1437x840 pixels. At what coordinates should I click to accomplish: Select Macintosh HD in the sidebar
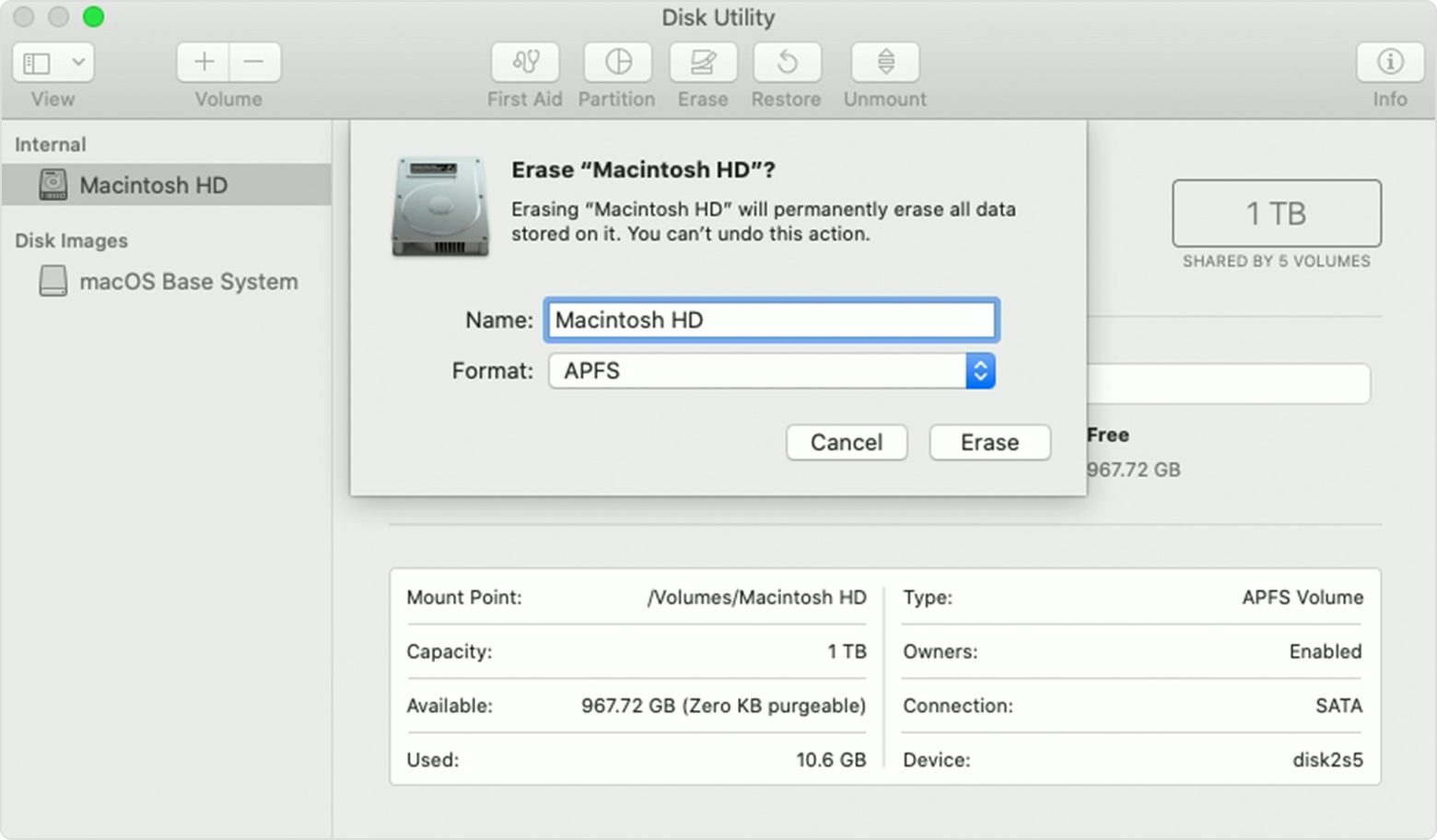[166, 185]
